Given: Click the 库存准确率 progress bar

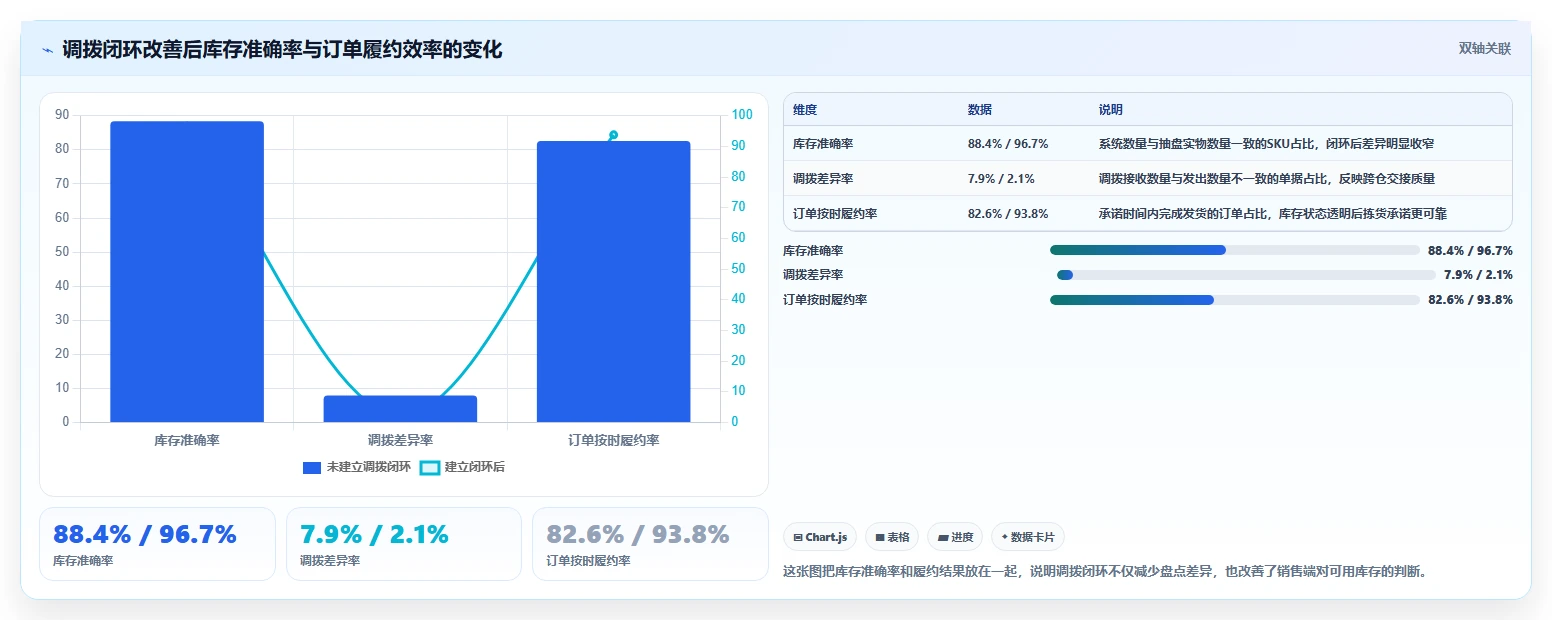Looking at the screenshot, I should (x=1234, y=250).
